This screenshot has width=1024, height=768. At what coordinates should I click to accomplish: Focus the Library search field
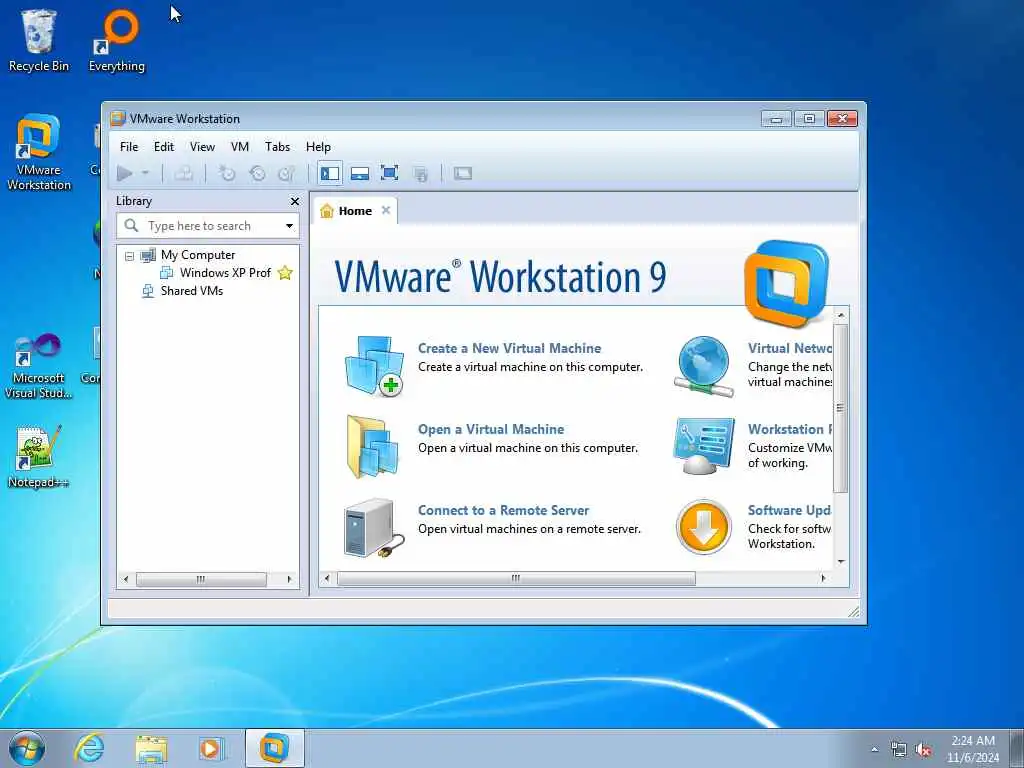click(208, 225)
